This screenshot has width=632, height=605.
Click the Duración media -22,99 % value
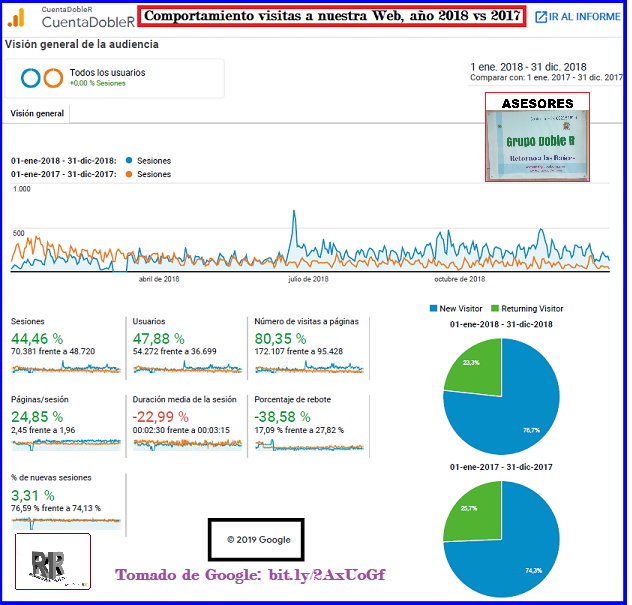[160, 417]
